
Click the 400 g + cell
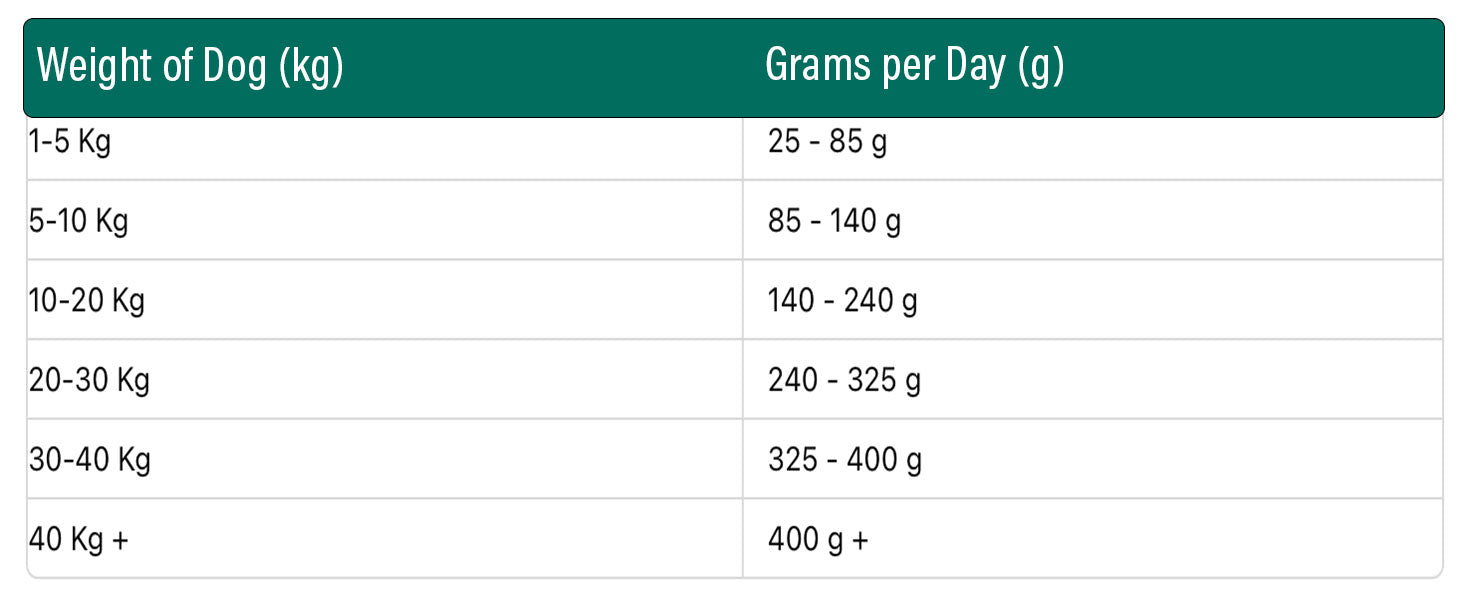tap(1093, 538)
